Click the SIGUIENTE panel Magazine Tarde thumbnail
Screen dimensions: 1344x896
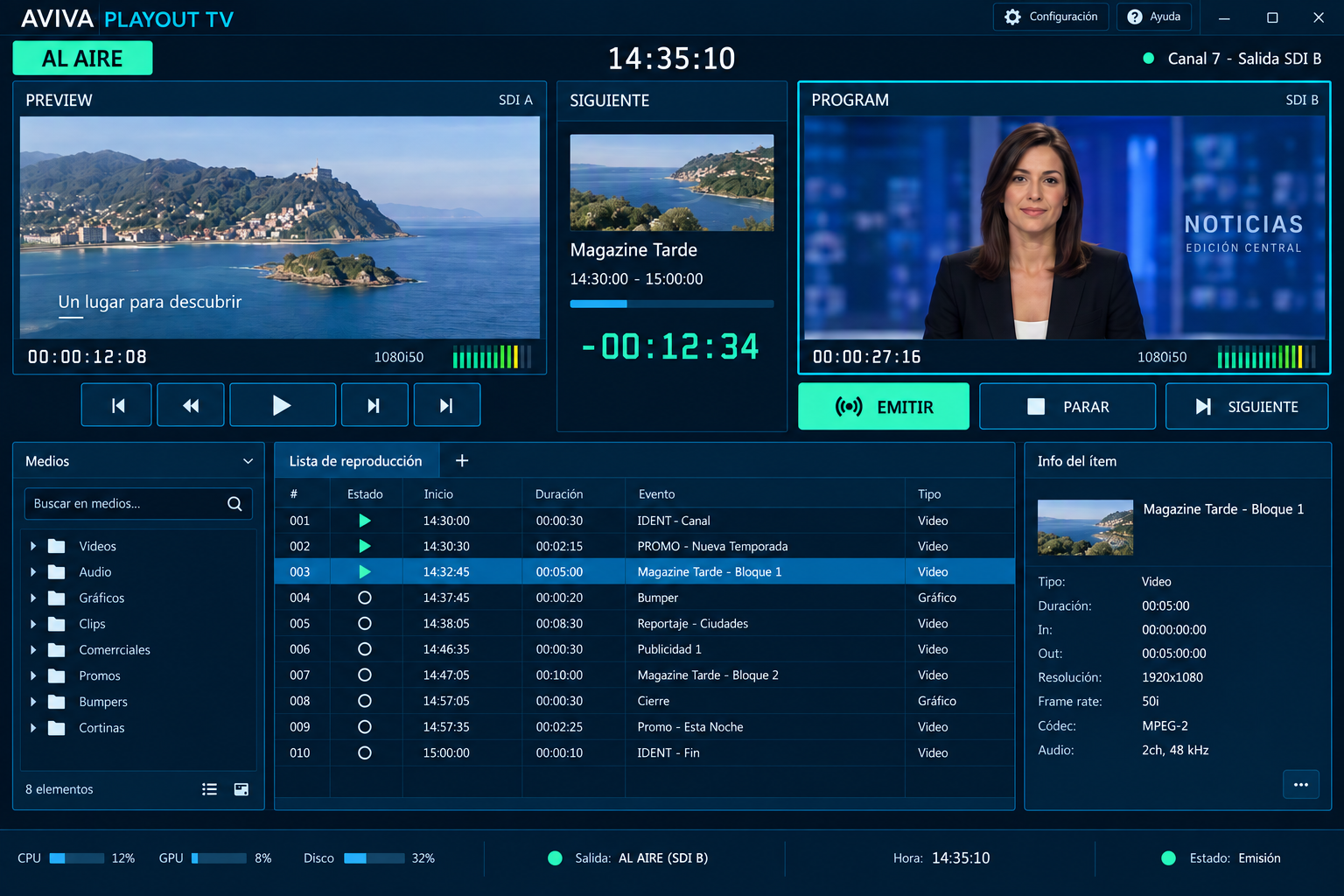tap(672, 183)
